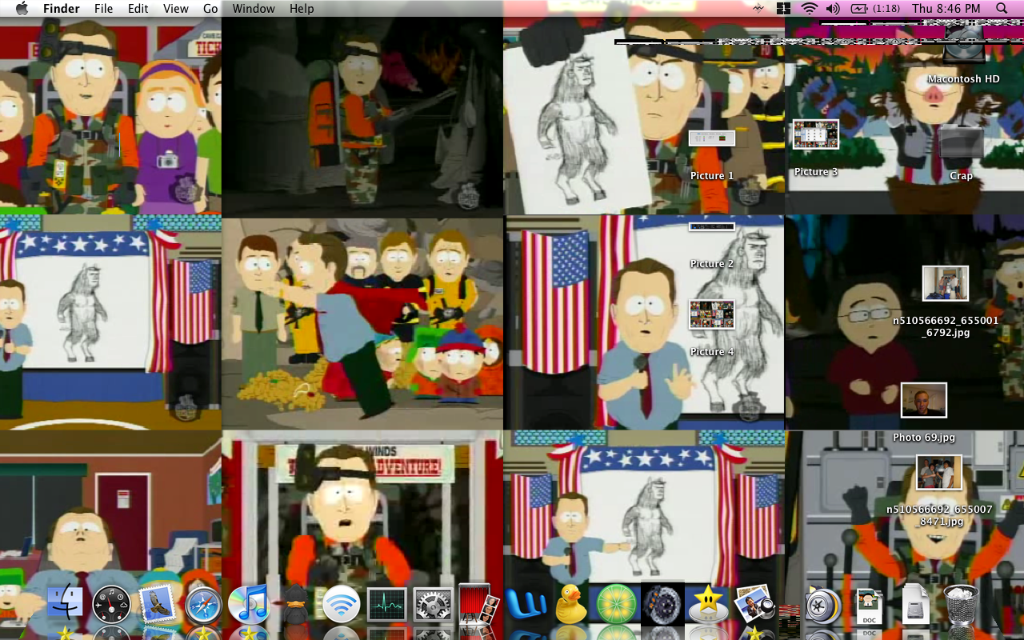Click the Spaces grid icon in menu bar

[x=784, y=8]
